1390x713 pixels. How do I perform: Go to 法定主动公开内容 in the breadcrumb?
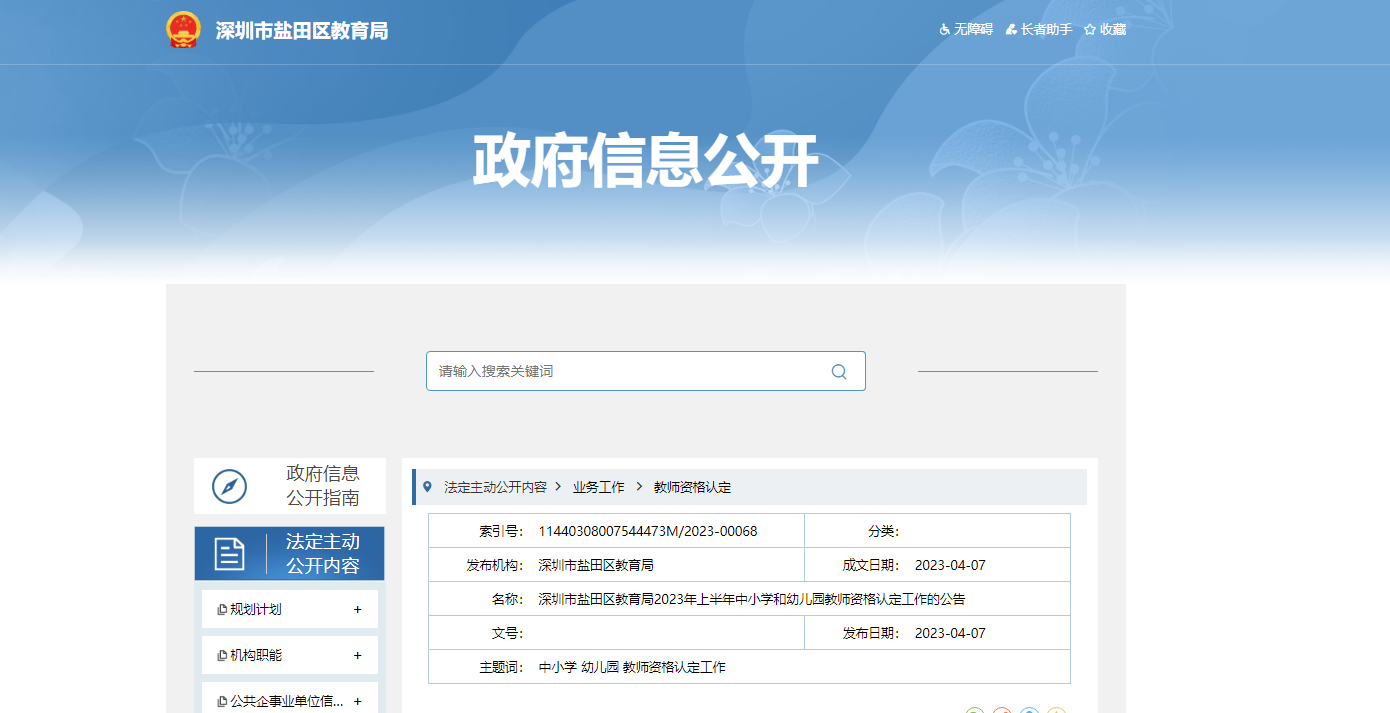495,487
